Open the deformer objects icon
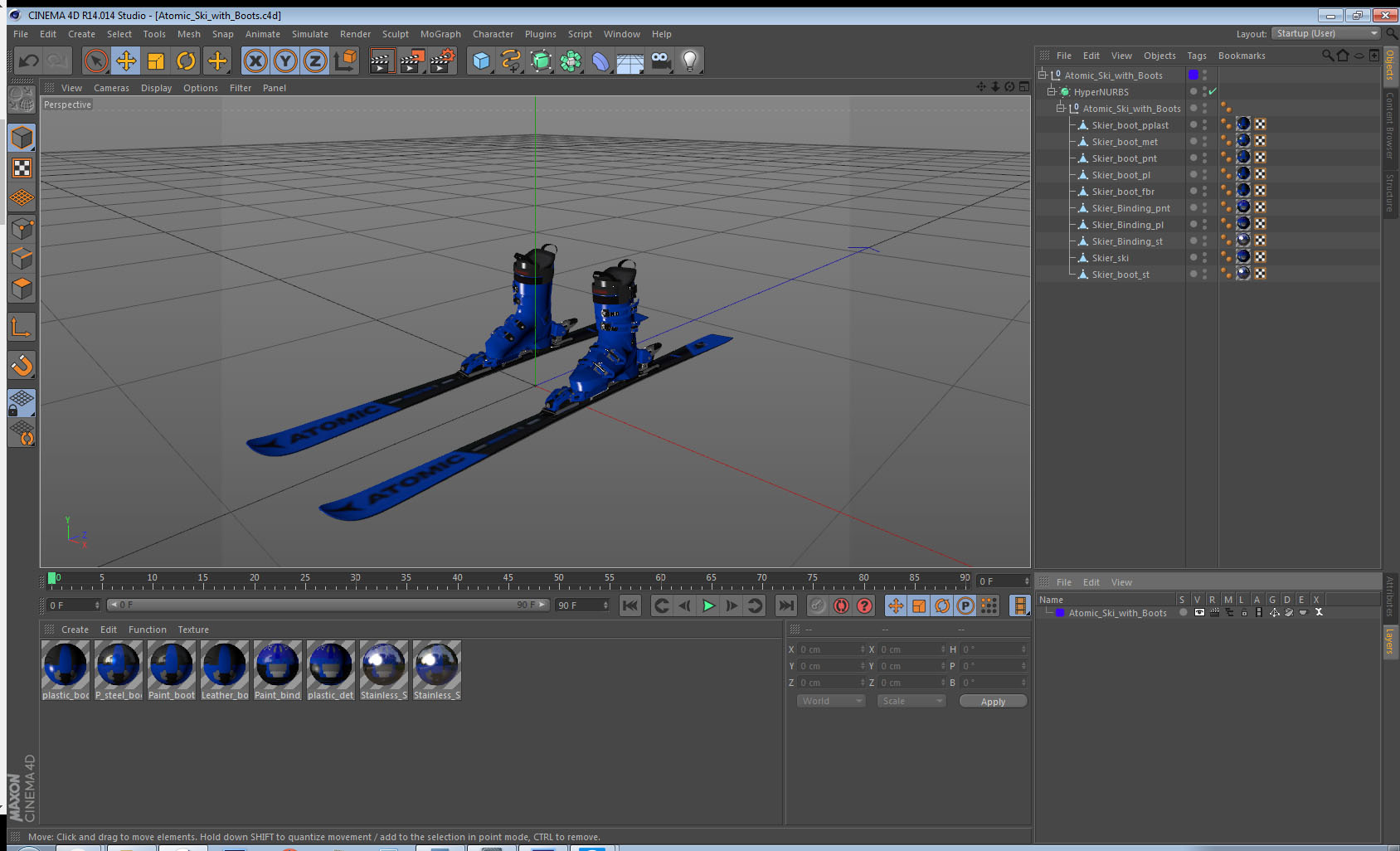The width and height of the screenshot is (1400, 851). coord(600,61)
